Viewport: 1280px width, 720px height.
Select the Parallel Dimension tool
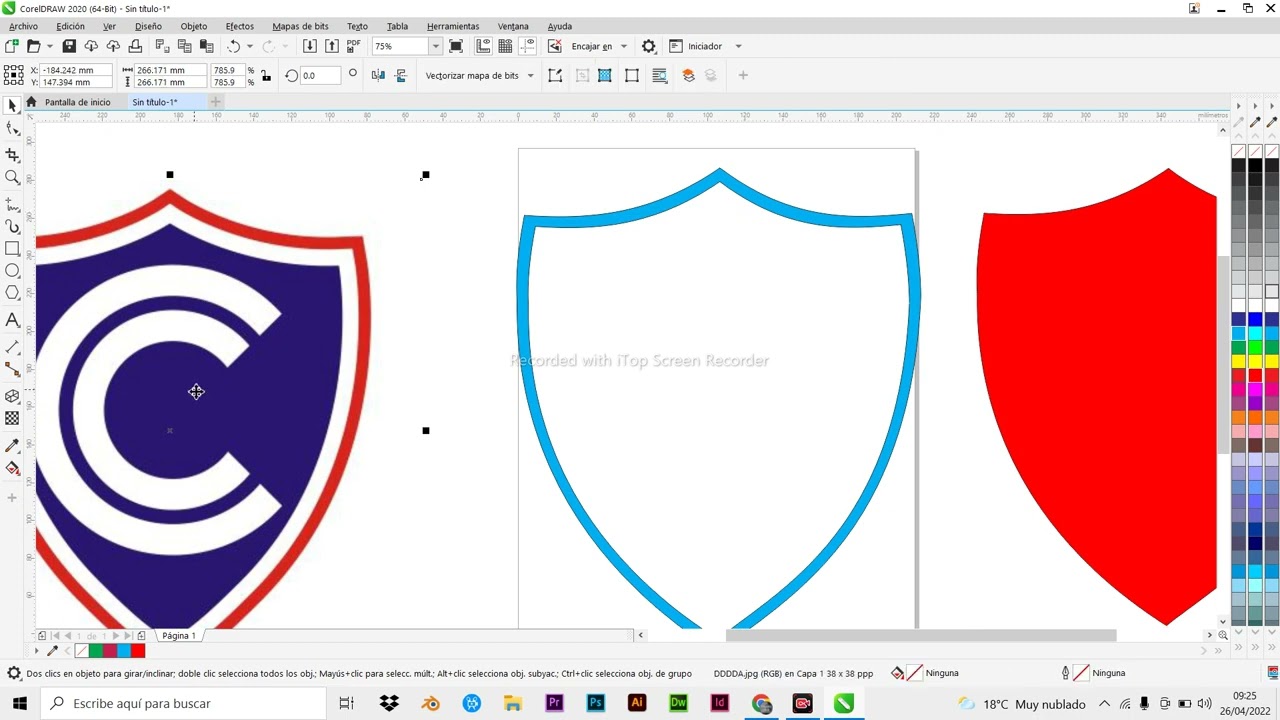coord(12,347)
